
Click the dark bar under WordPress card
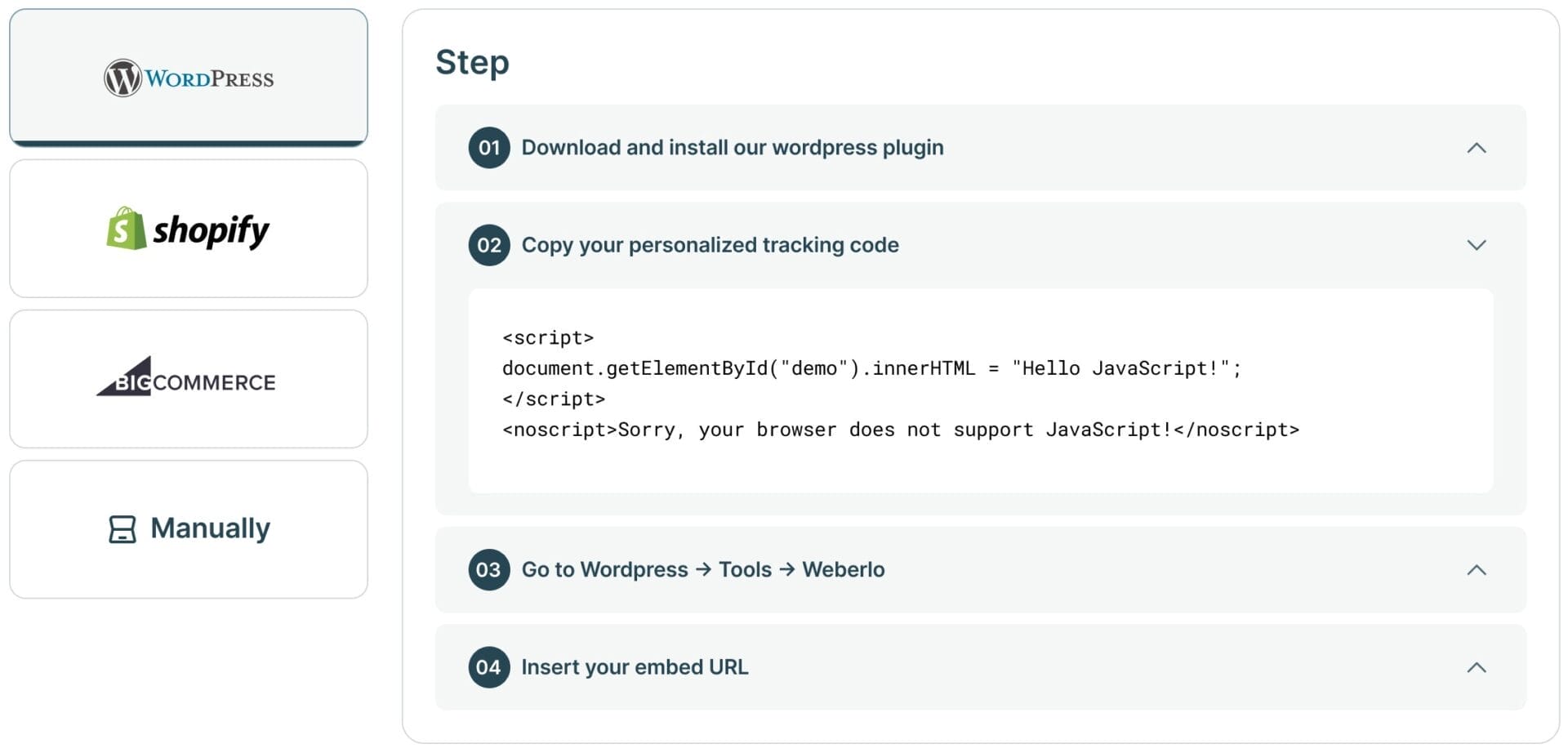click(188, 145)
